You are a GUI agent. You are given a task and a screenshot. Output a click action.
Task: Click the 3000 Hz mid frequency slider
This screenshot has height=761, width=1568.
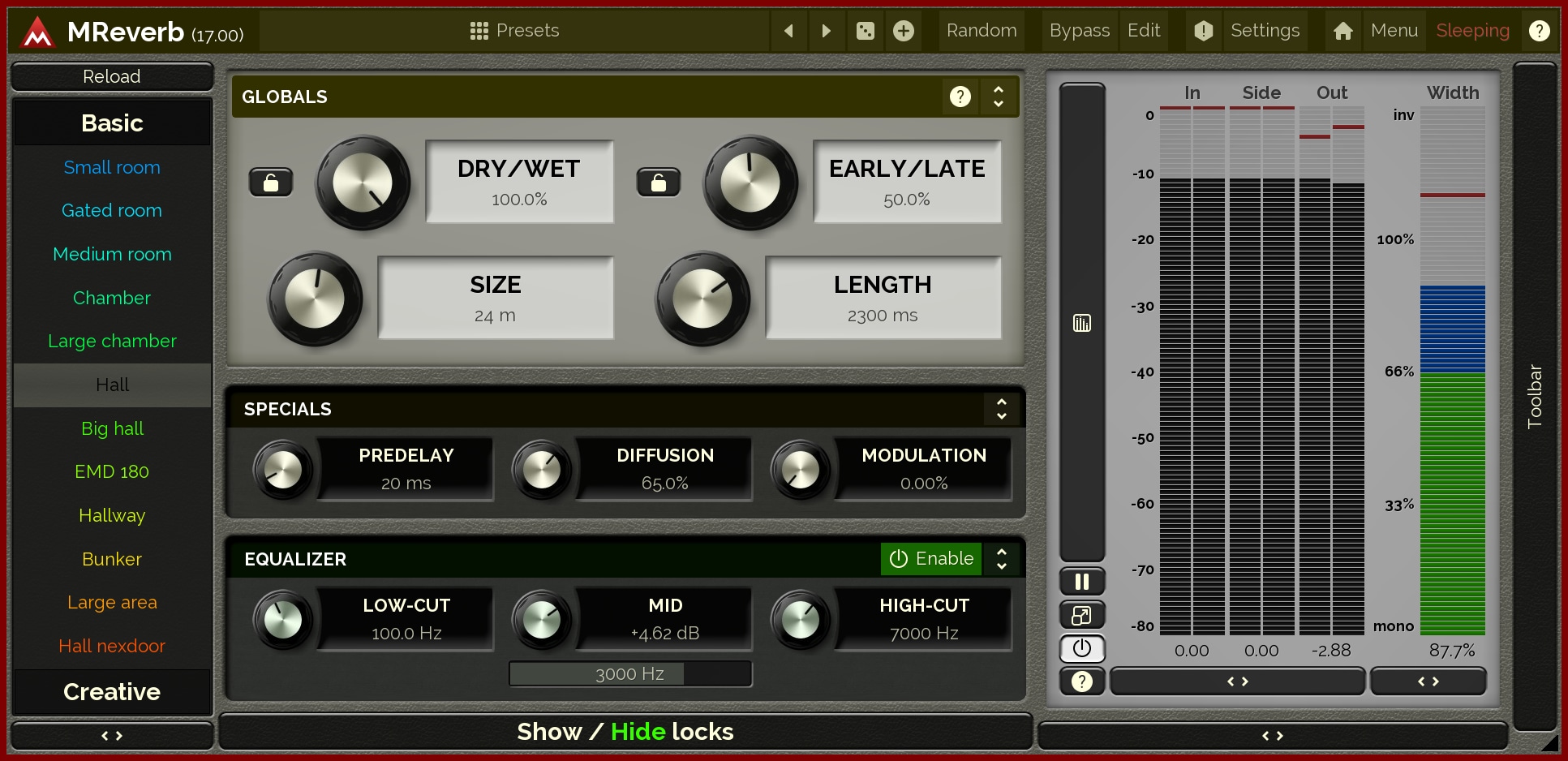point(630,674)
